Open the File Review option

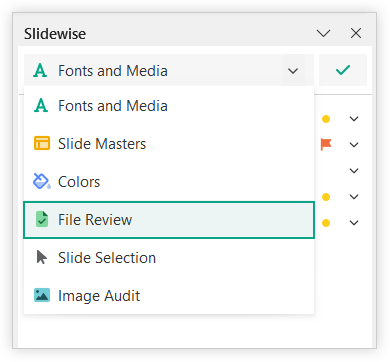click(x=169, y=220)
